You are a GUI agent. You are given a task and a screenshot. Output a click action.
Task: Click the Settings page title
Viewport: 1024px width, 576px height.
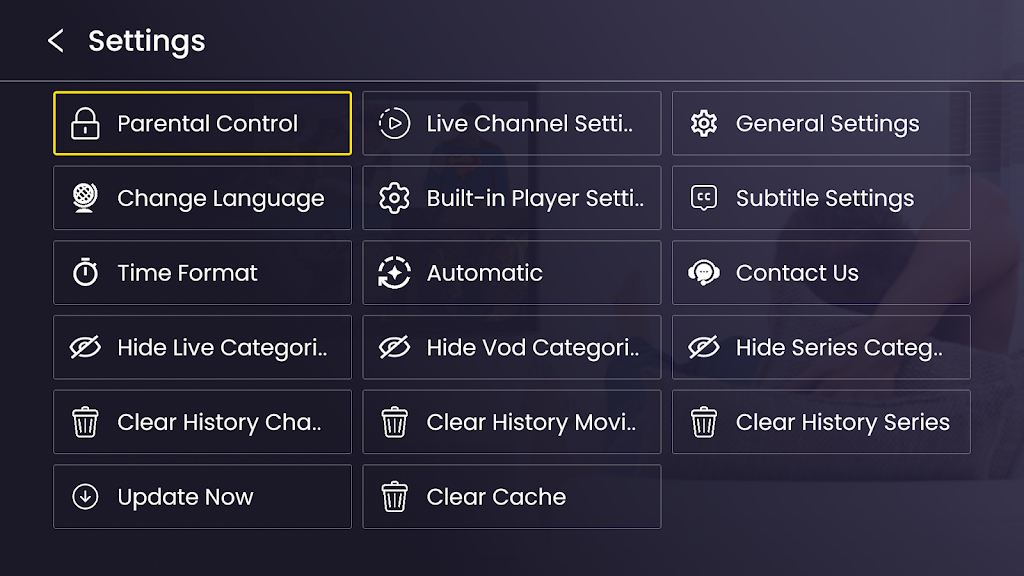146,41
